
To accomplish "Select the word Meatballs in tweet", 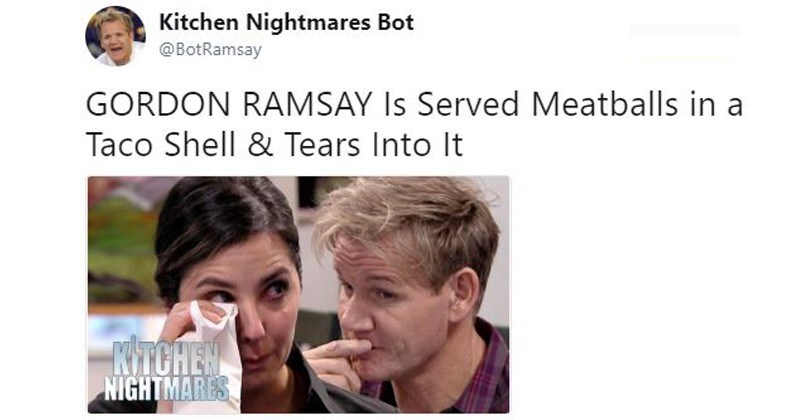I will click(605, 104).
